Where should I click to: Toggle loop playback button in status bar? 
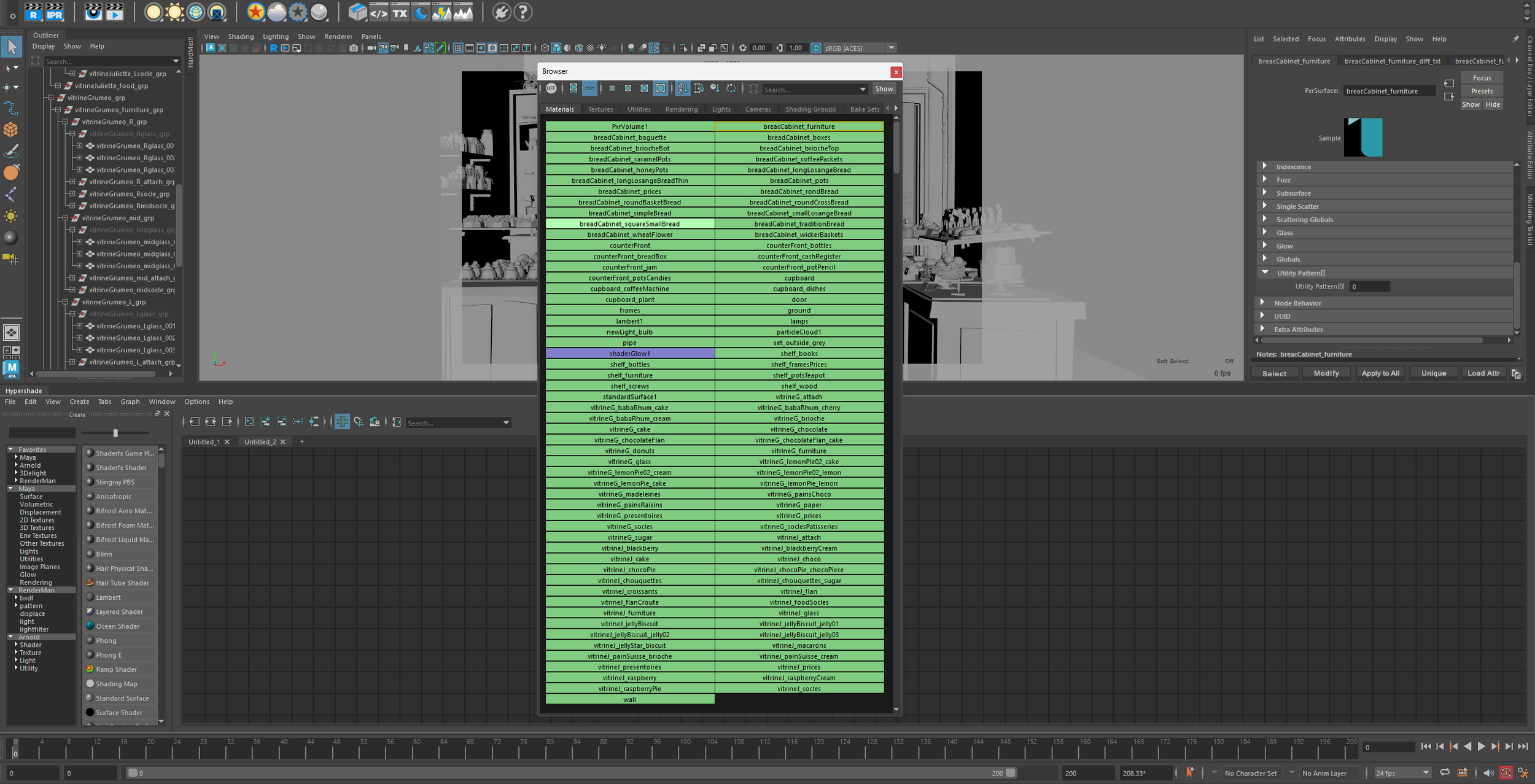click(x=1445, y=773)
